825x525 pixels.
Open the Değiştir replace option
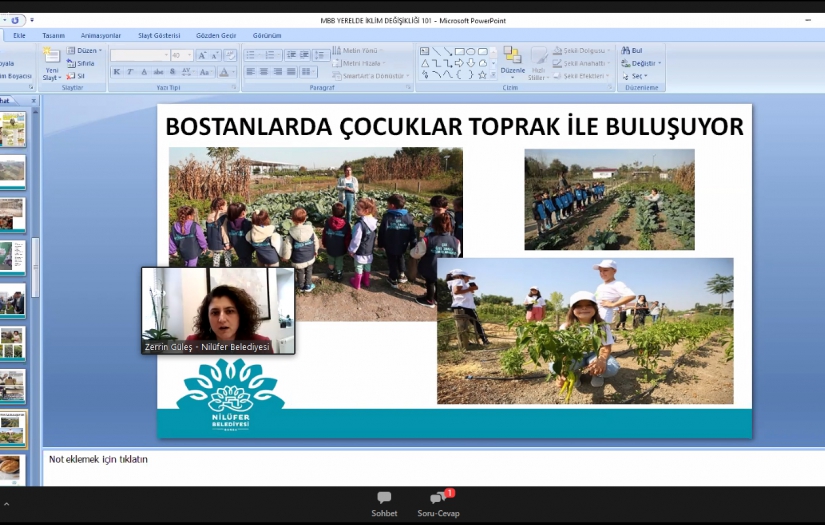point(641,63)
